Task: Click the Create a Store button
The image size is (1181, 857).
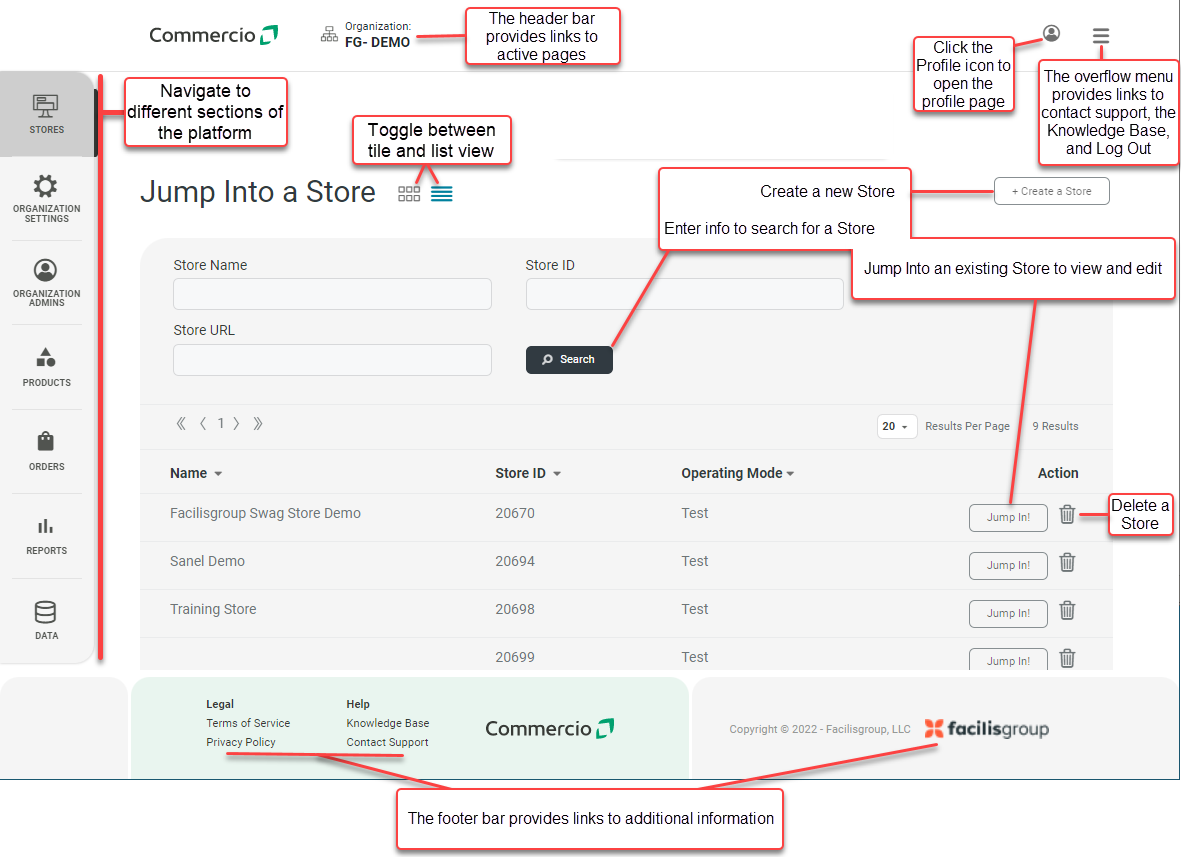Action: [1051, 190]
